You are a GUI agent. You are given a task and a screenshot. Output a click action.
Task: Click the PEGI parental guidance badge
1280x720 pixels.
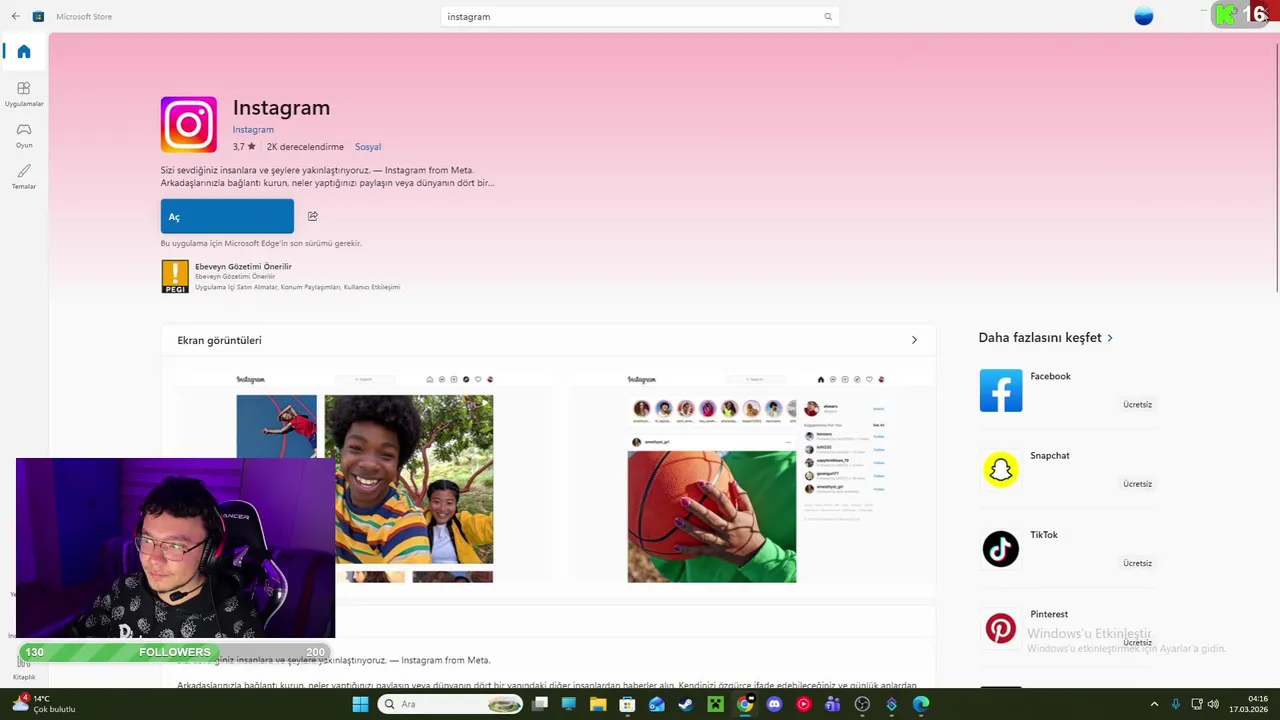(x=175, y=276)
